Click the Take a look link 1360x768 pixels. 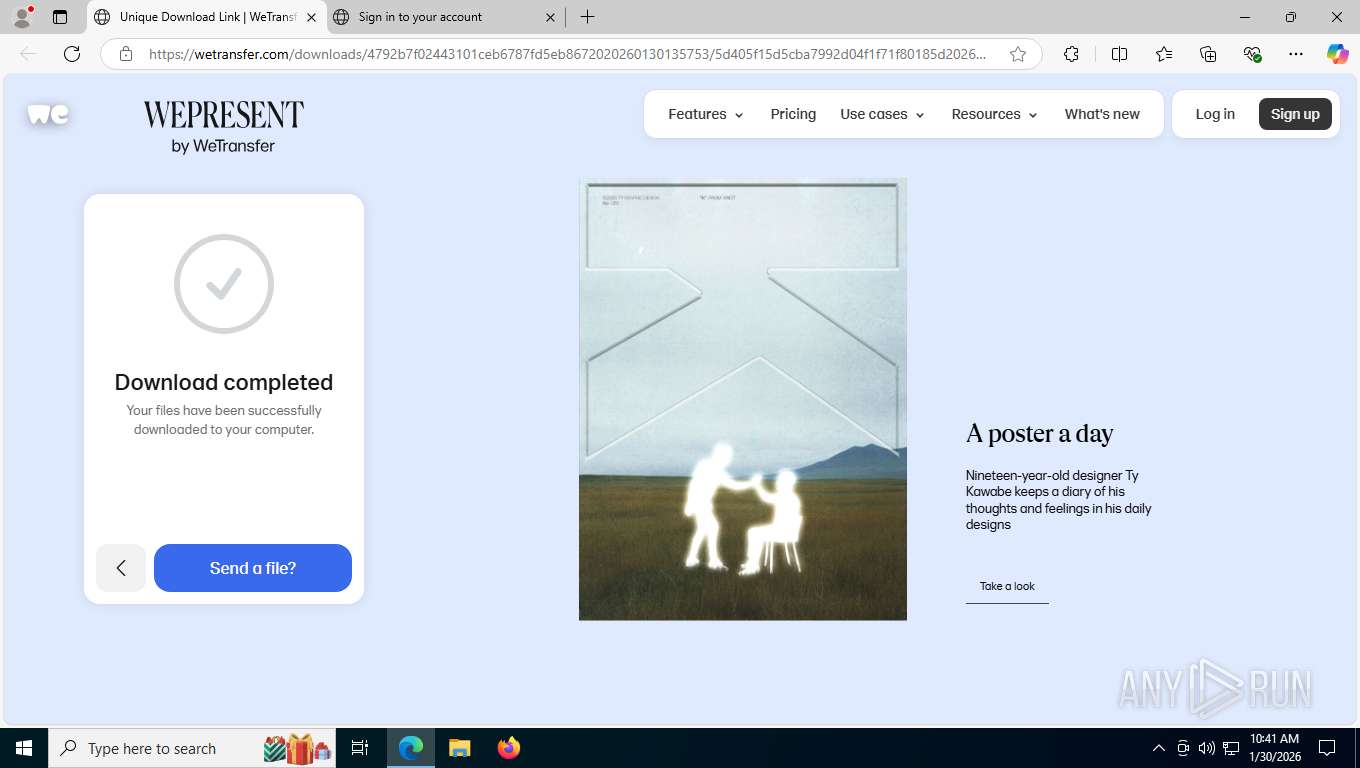tap(1007, 587)
